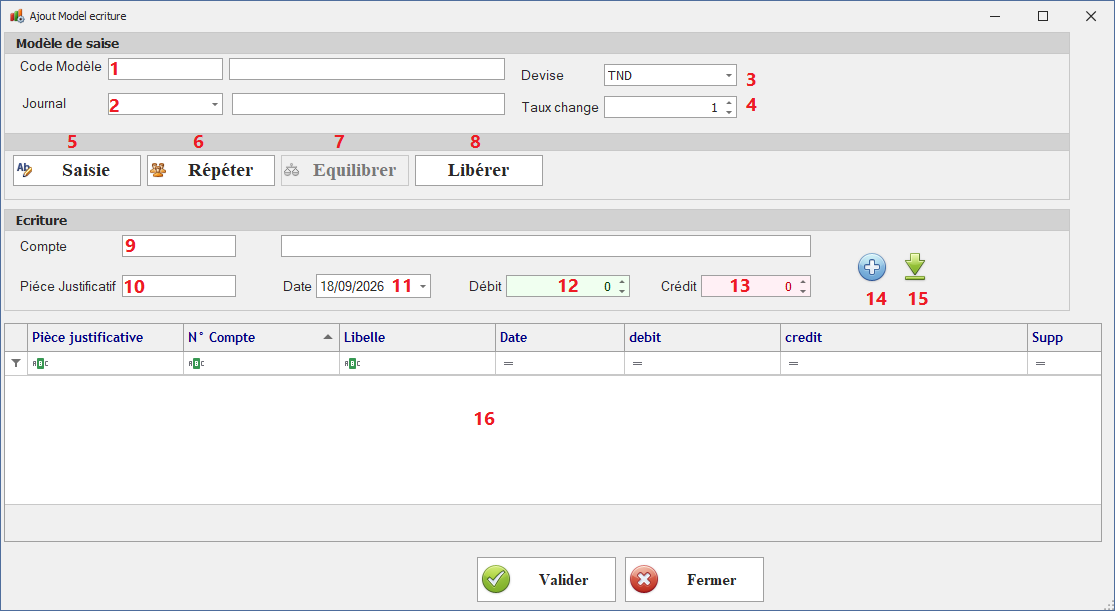This screenshot has height=611, width=1115.
Task: Click the Libelle filter condition icon
Action: (352, 363)
